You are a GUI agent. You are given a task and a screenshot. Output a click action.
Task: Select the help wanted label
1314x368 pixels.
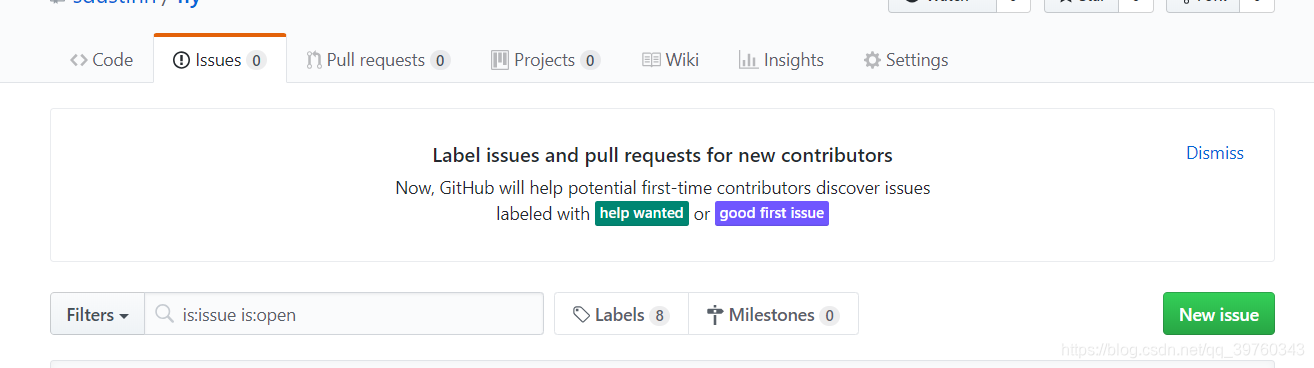pyautogui.click(x=642, y=213)
